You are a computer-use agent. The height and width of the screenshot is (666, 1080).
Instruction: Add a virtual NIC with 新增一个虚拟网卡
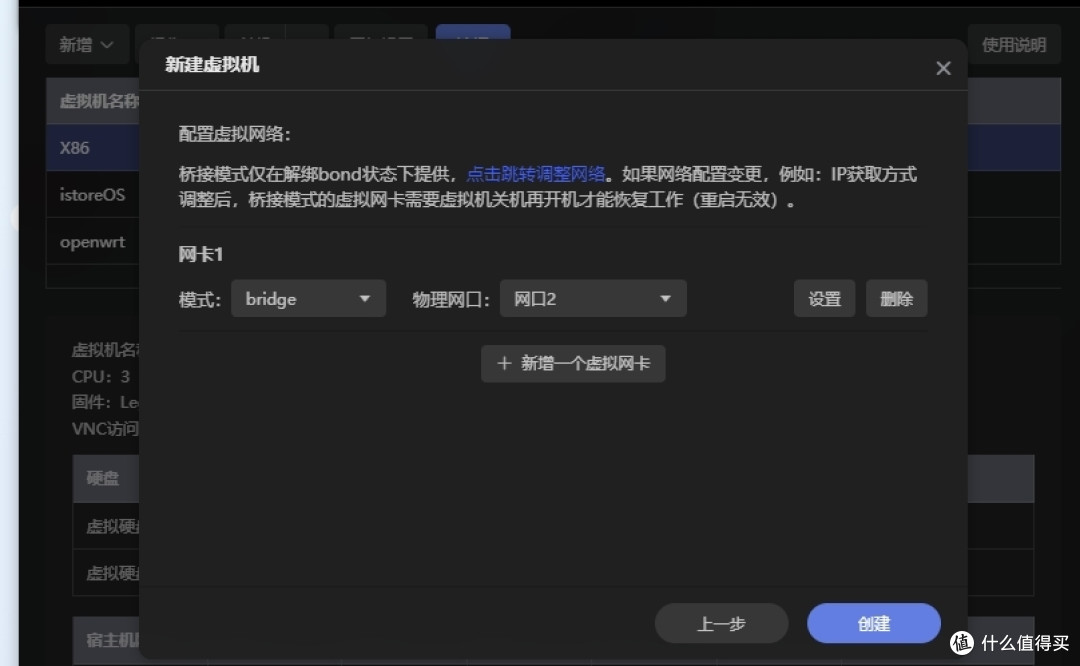[573, 363]
